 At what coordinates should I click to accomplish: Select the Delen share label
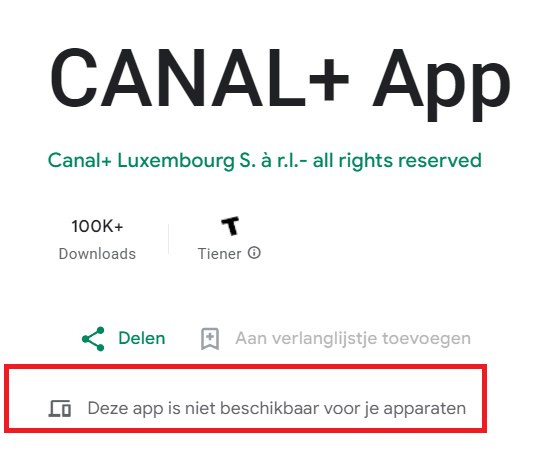pos(142,338)
